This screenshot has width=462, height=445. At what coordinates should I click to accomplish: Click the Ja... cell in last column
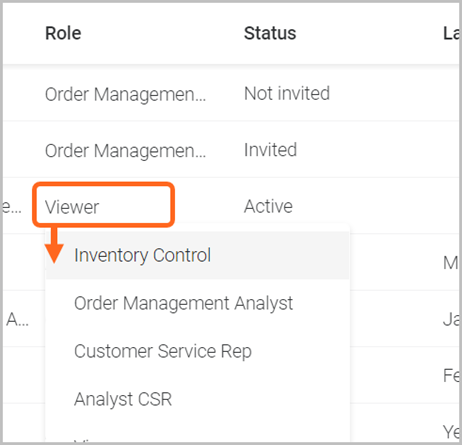(x=451, y=320)
